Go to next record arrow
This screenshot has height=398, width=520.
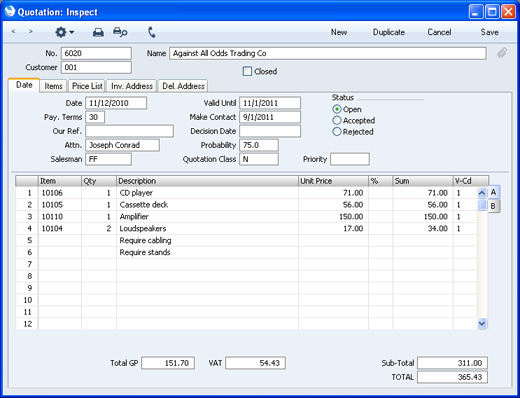click(x=31, y=32)
